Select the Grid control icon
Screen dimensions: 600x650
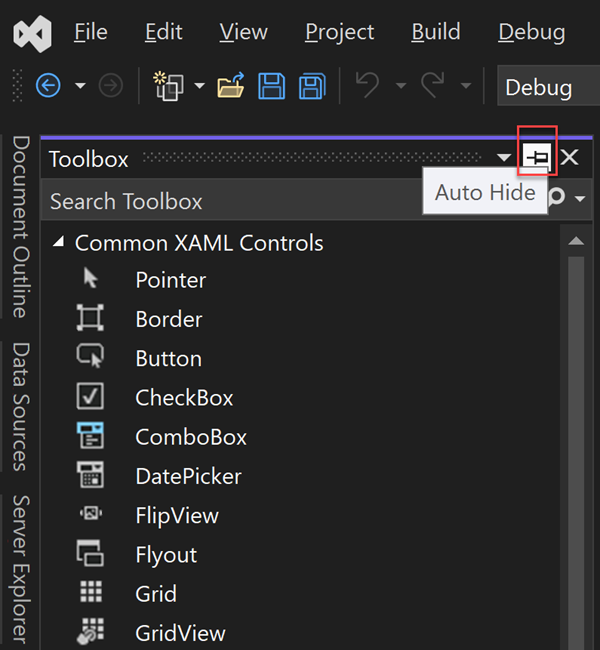pyautogui.click(x=91, y=591)
